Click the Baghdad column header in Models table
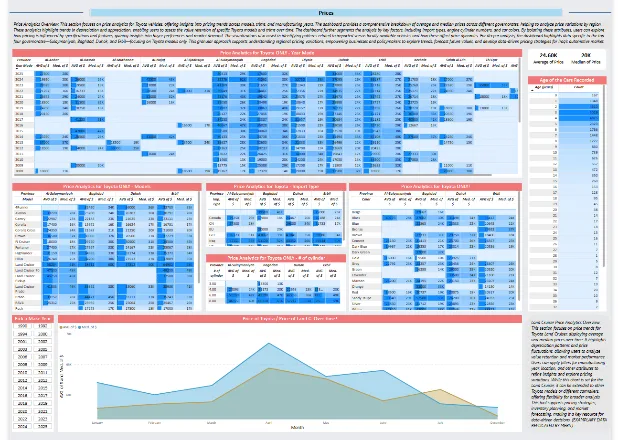Screen dimensions: 618x440 tap(96, 194)
